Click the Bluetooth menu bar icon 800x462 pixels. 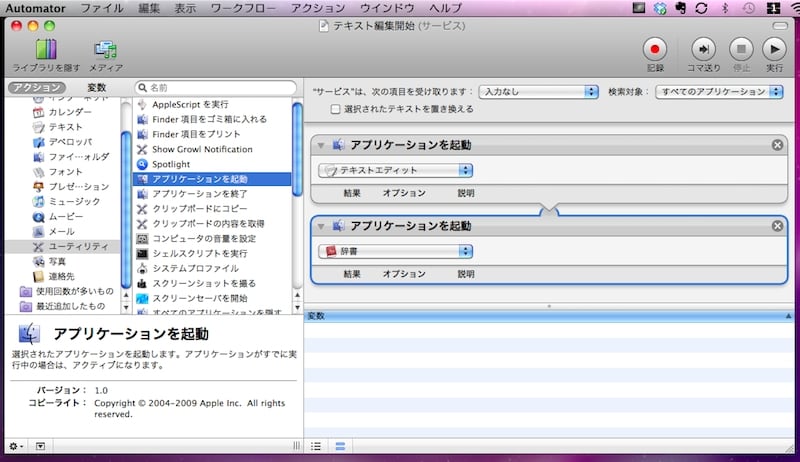coord(725,8)
